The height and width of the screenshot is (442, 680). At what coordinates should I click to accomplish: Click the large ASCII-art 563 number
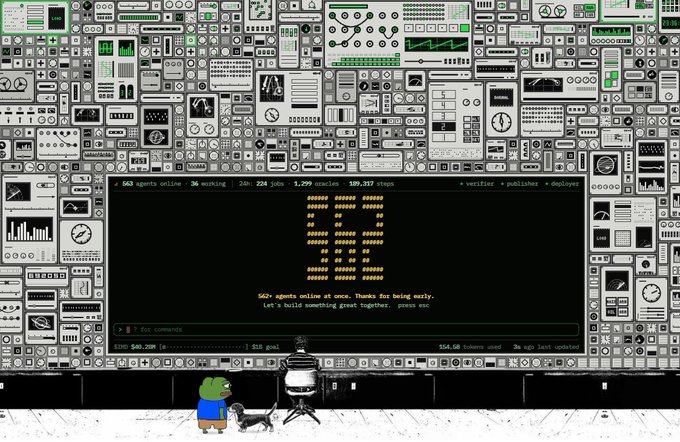[345, 238]
